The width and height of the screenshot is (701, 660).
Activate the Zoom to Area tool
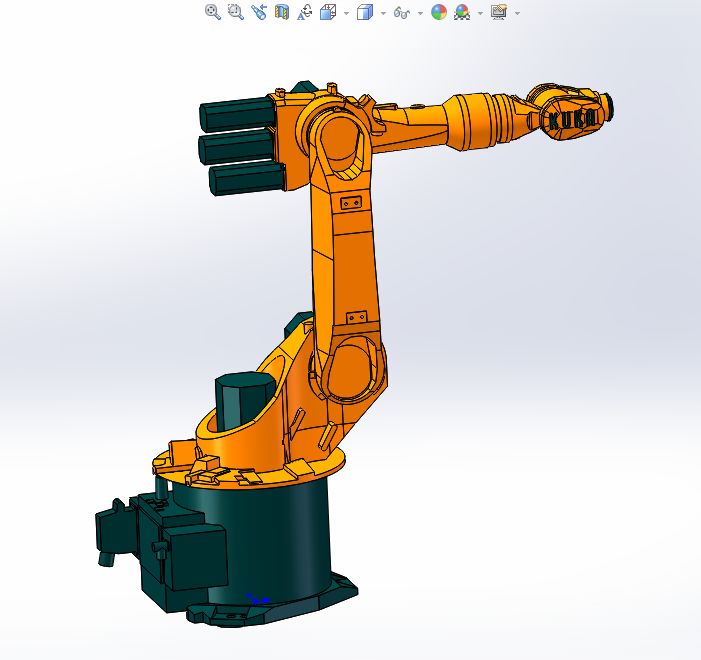click(236, 12)
